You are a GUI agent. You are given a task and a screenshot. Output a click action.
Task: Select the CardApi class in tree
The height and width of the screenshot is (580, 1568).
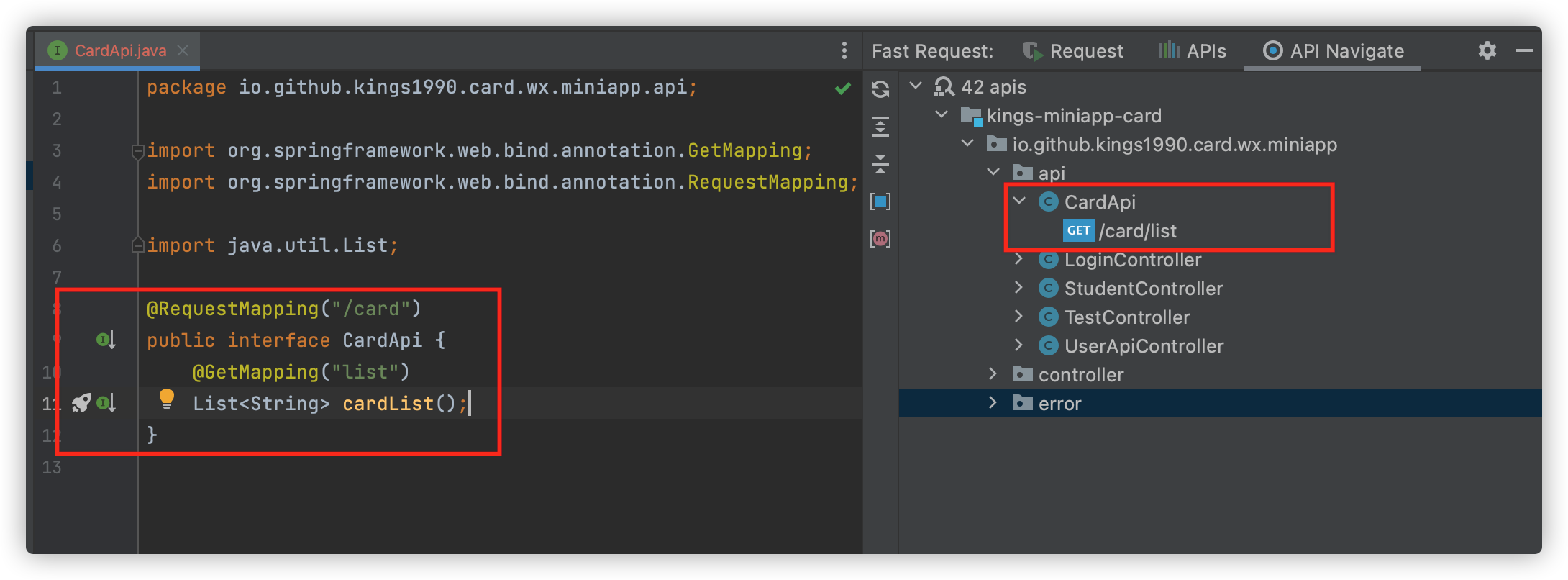pos(1100,202)
